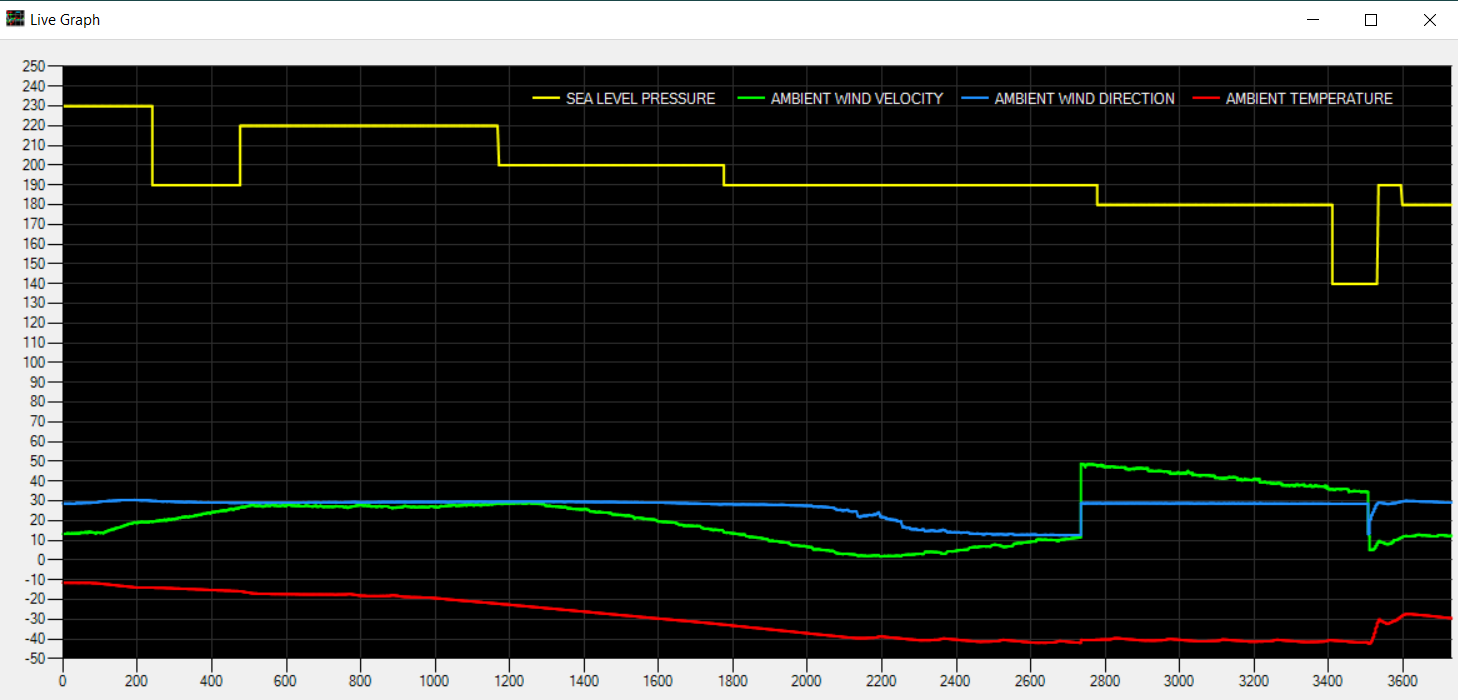This screenshot has width=1458, height=700.
Task: Click the yellow pressure dip at the 140 level
Action: click(x=1355, y=284)
